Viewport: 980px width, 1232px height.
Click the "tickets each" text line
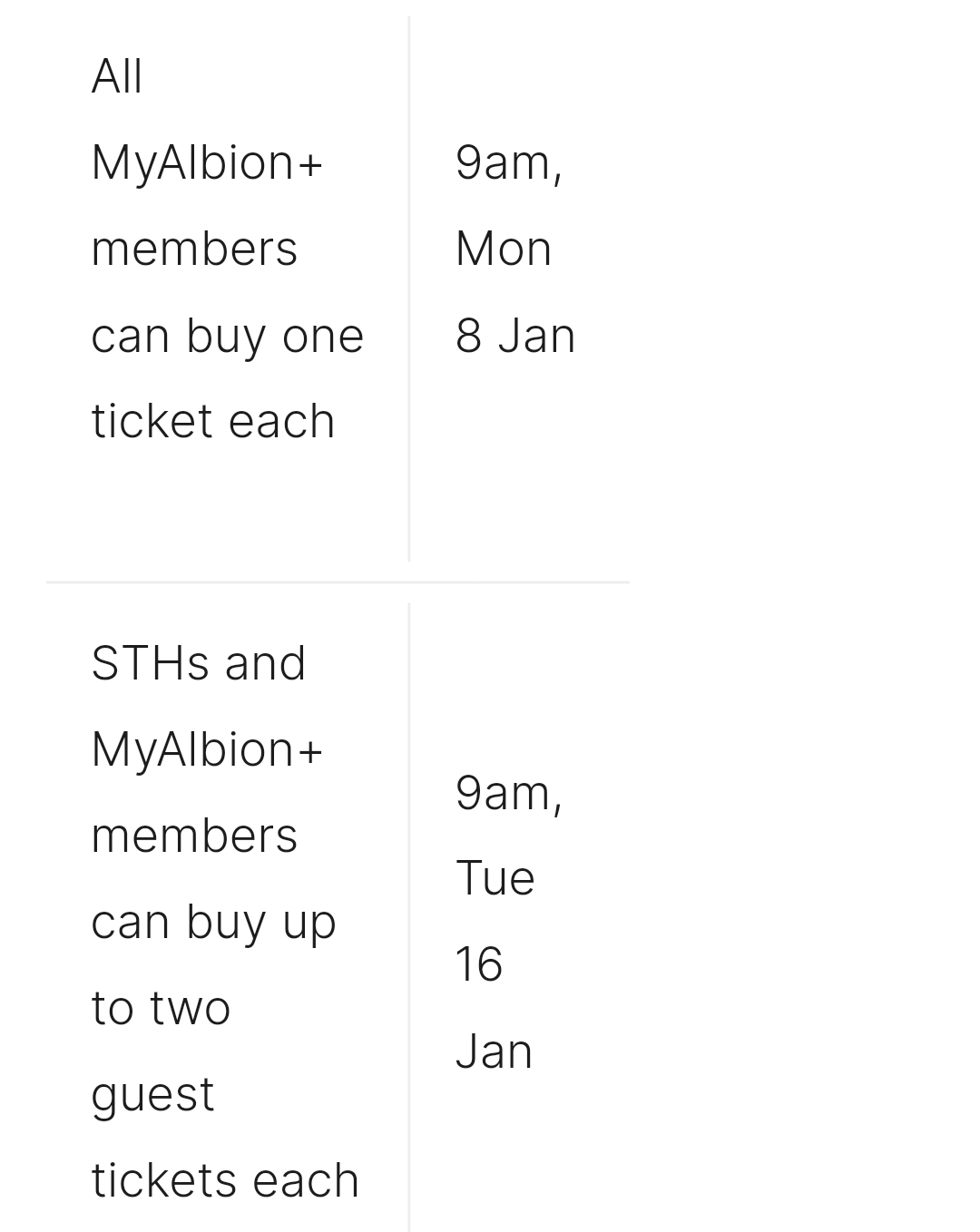tap(225, 1180)
